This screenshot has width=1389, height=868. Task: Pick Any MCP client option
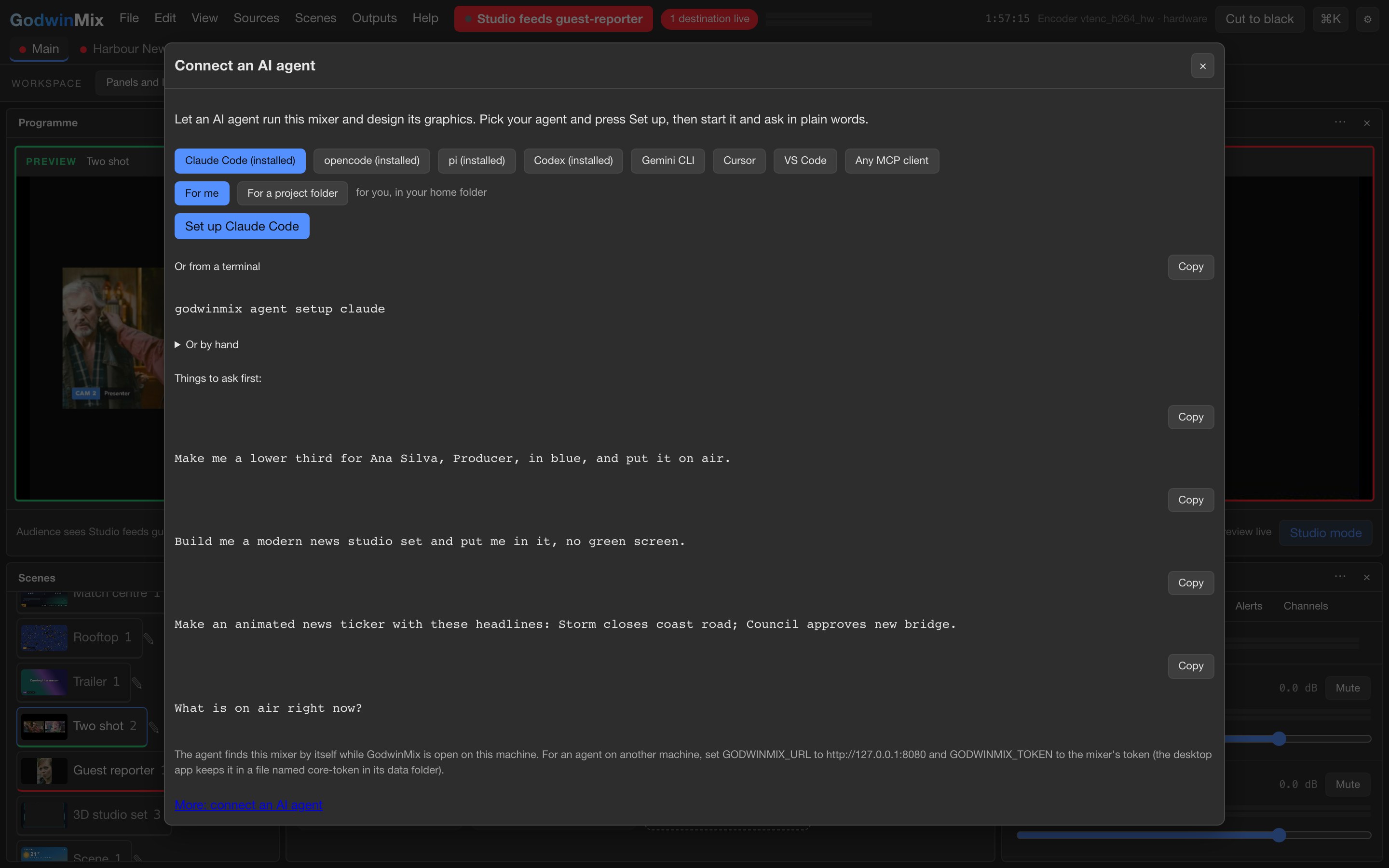(x=891, y=161)
